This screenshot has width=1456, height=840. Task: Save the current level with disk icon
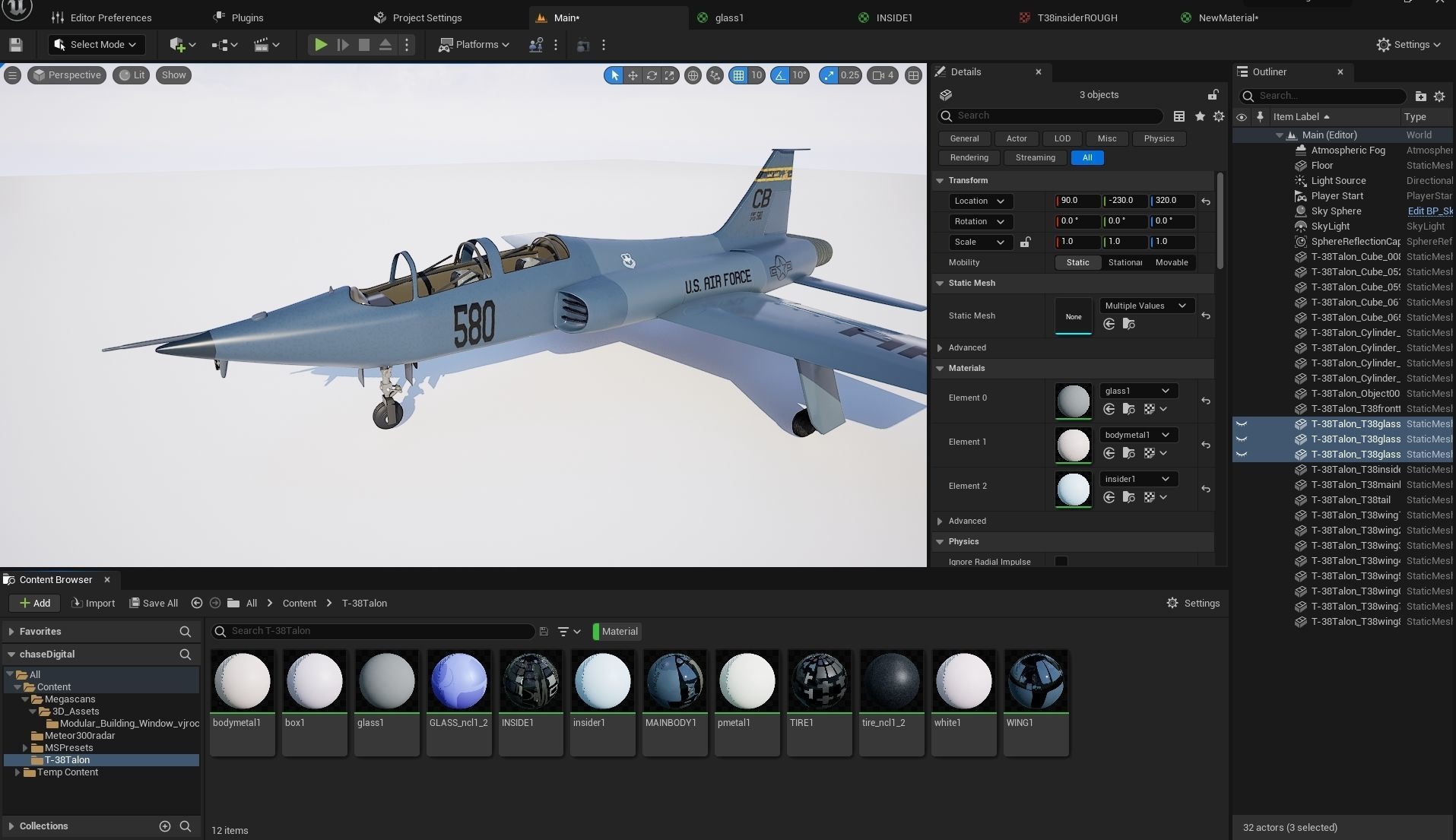(x=15, y=45)
